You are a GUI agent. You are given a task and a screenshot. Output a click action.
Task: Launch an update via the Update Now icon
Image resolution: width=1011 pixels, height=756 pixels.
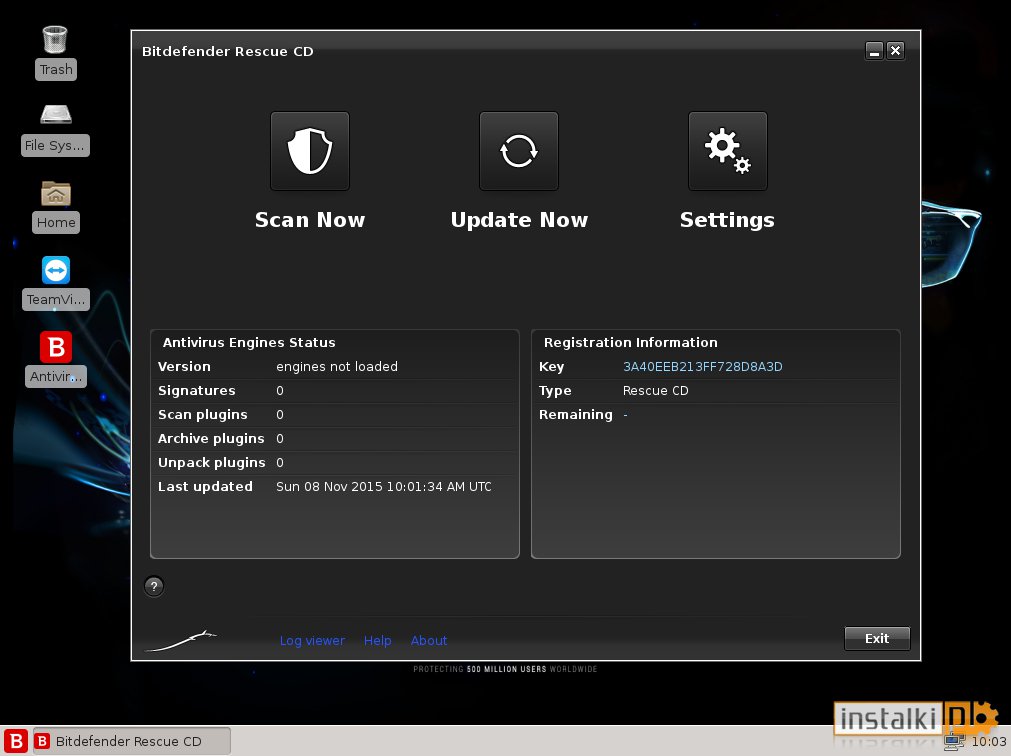pyautogui.click(x=518, y=151)
